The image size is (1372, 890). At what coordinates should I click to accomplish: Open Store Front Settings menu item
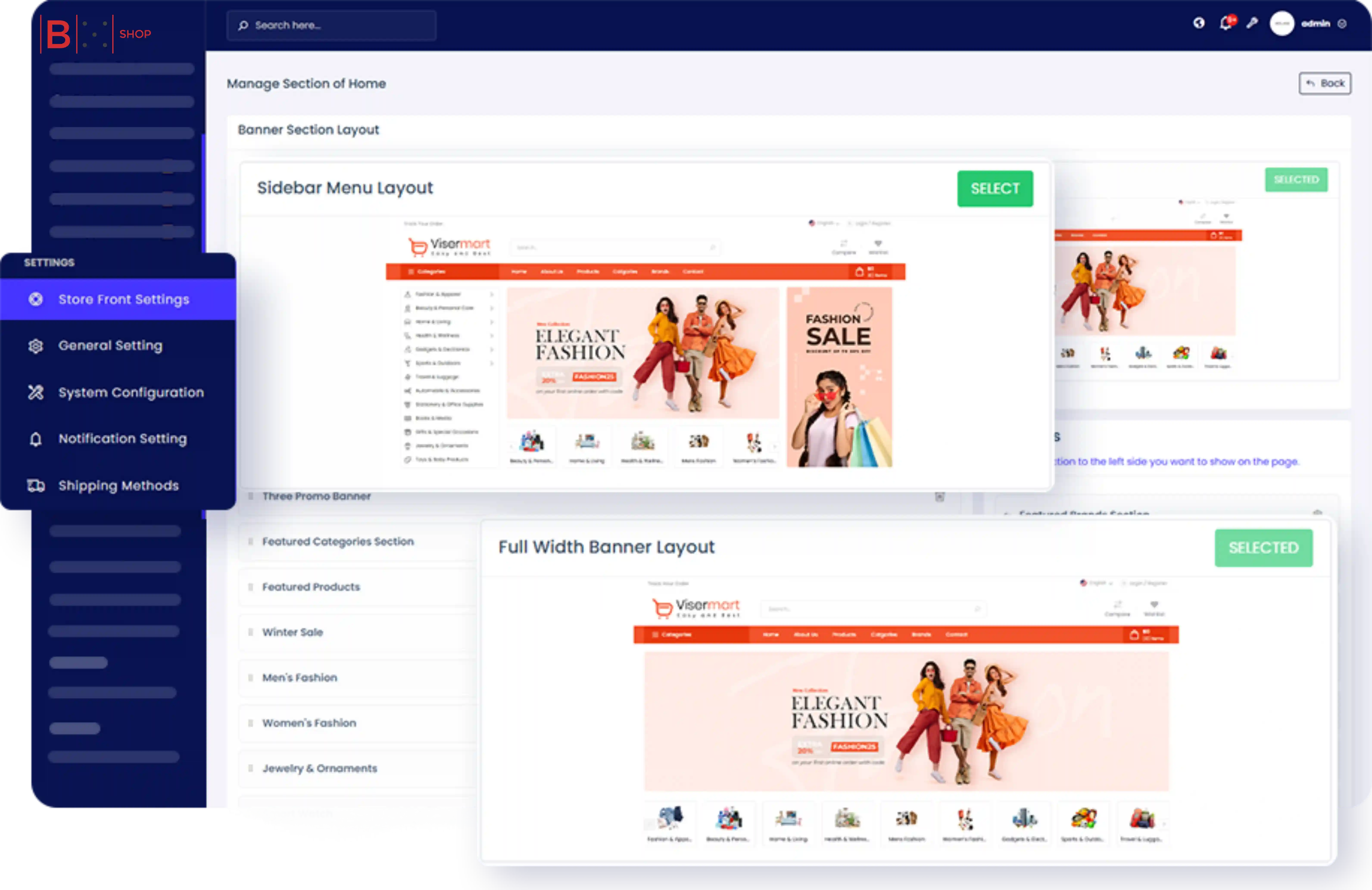tap(123, 299)
